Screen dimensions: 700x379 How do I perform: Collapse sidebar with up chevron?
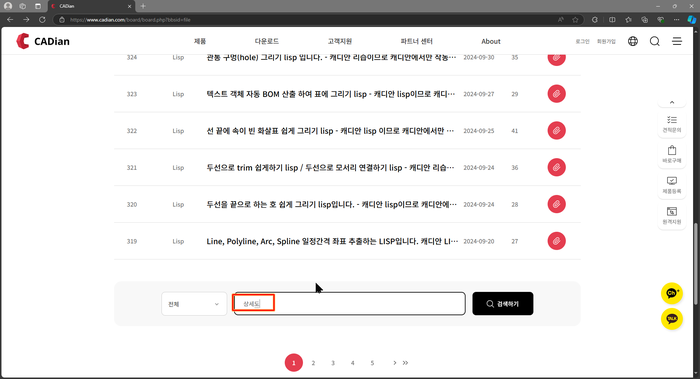coord(671,102)
